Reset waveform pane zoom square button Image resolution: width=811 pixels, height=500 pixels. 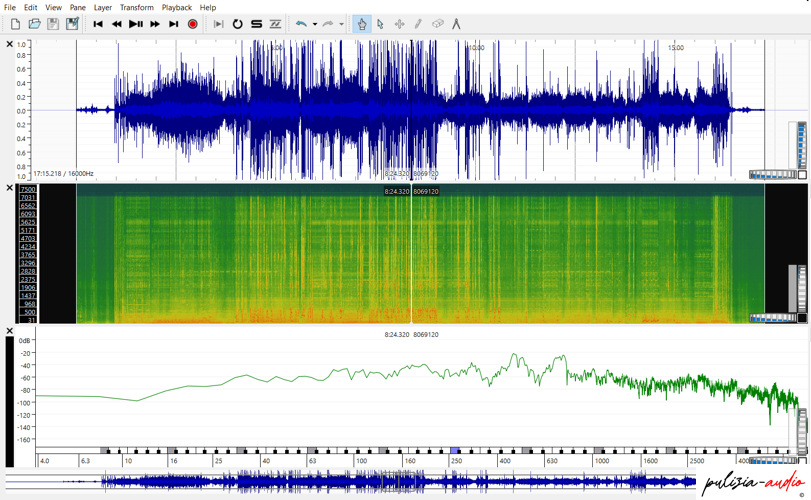click(x=802, y=175)
